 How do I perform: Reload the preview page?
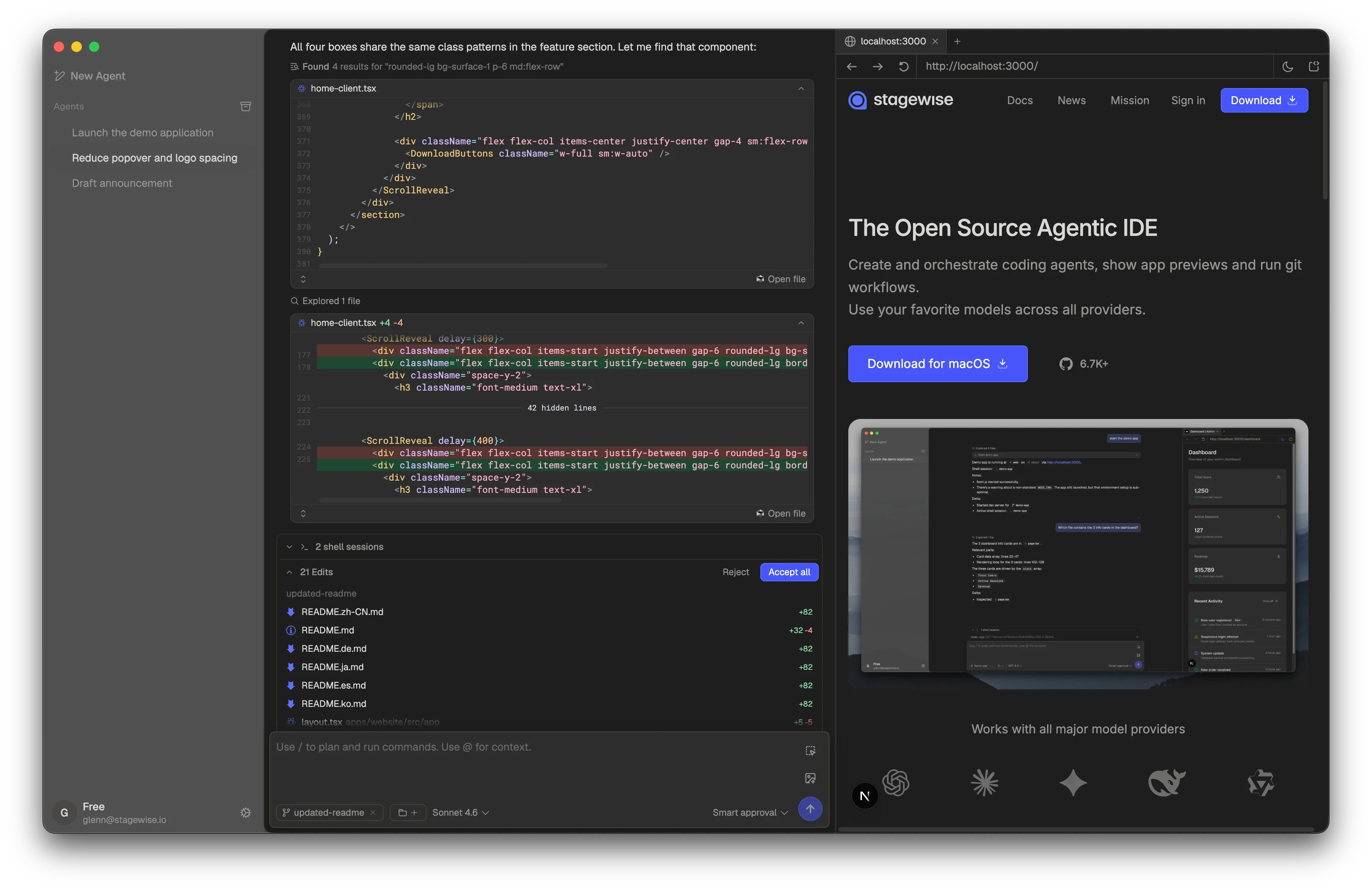[903, 66]
